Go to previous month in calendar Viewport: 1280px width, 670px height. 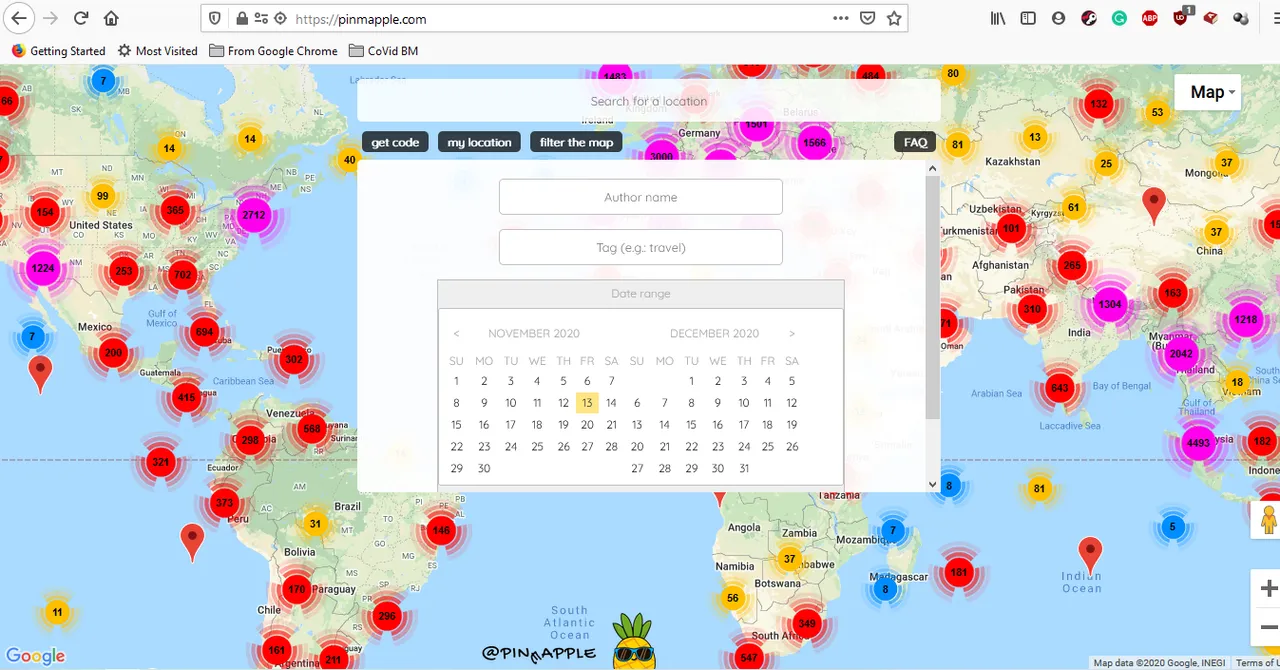point(456,334)
